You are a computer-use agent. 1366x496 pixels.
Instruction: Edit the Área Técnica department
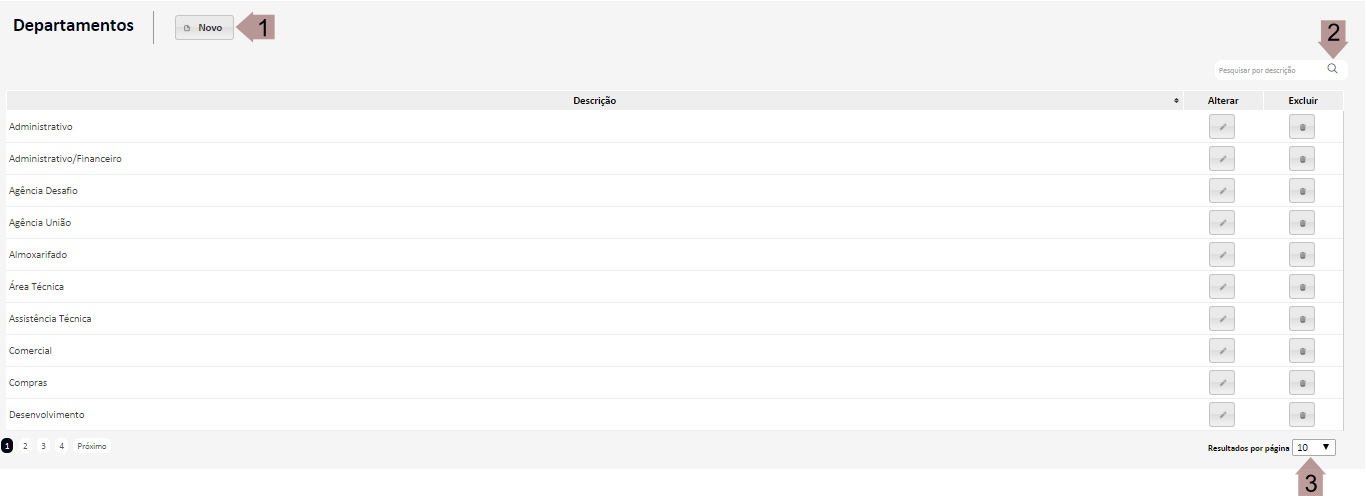coord(1221,287)
